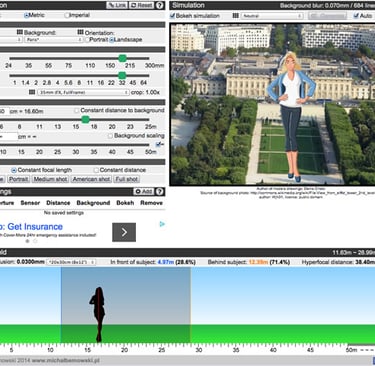This screenshot has width=375, height=366.
Task: Open the help icon beside the Add button
Action: (160, 191)
